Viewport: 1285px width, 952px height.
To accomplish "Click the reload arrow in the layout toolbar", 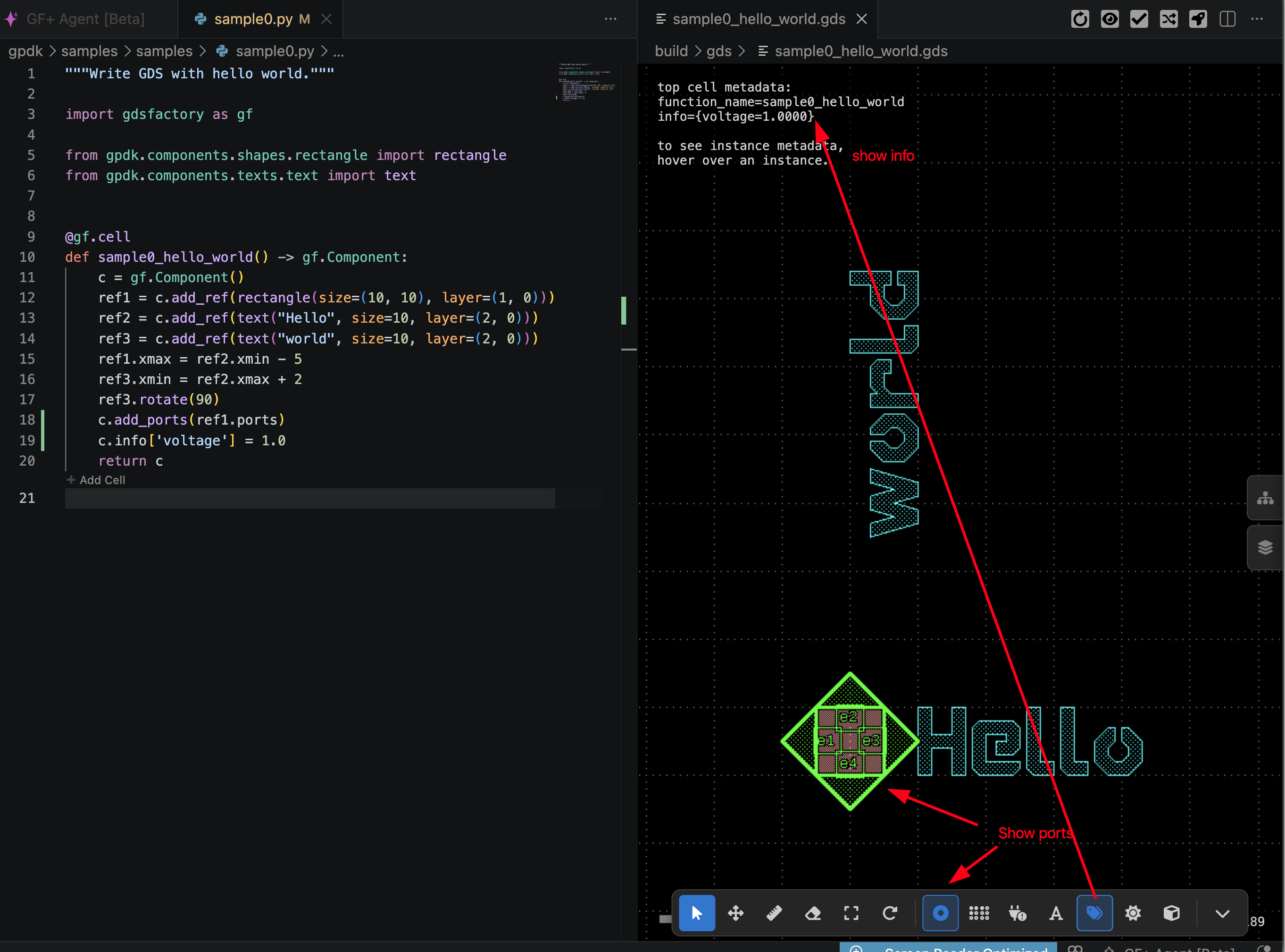I will pos(890,913).
